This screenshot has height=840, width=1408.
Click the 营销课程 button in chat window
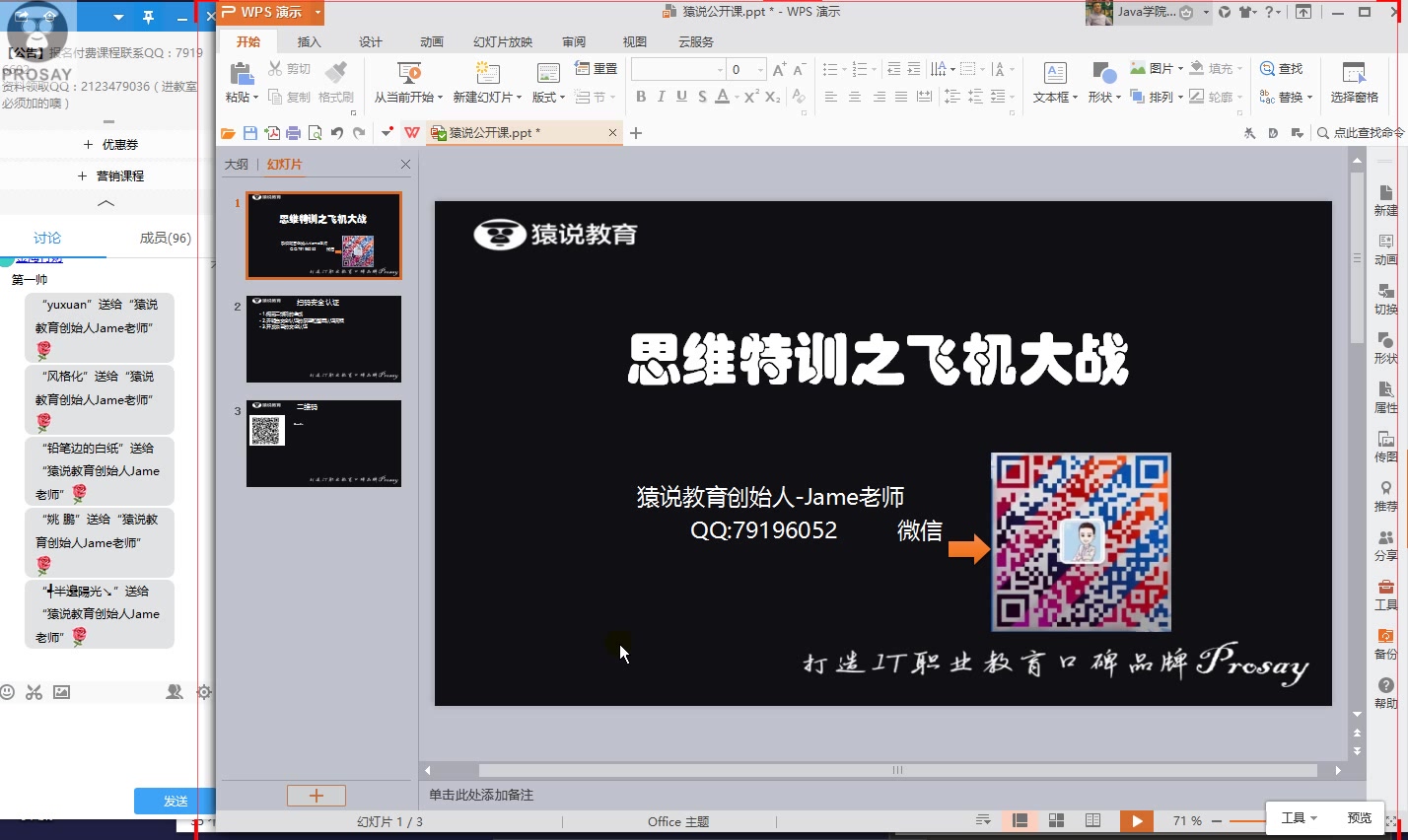click(111, 175)
